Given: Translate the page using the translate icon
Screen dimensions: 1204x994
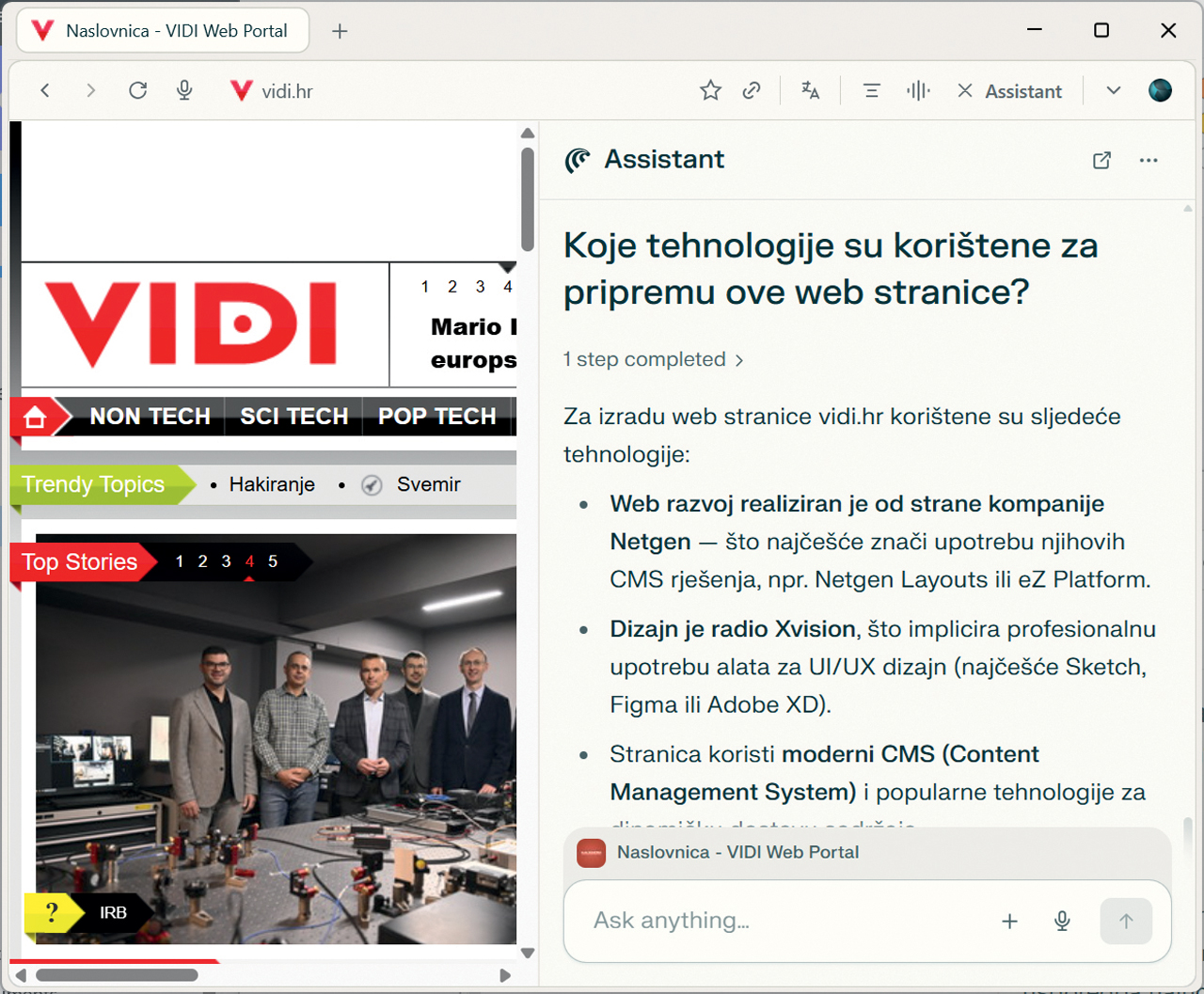Looking at the screenshot, I should click(810, 90).
